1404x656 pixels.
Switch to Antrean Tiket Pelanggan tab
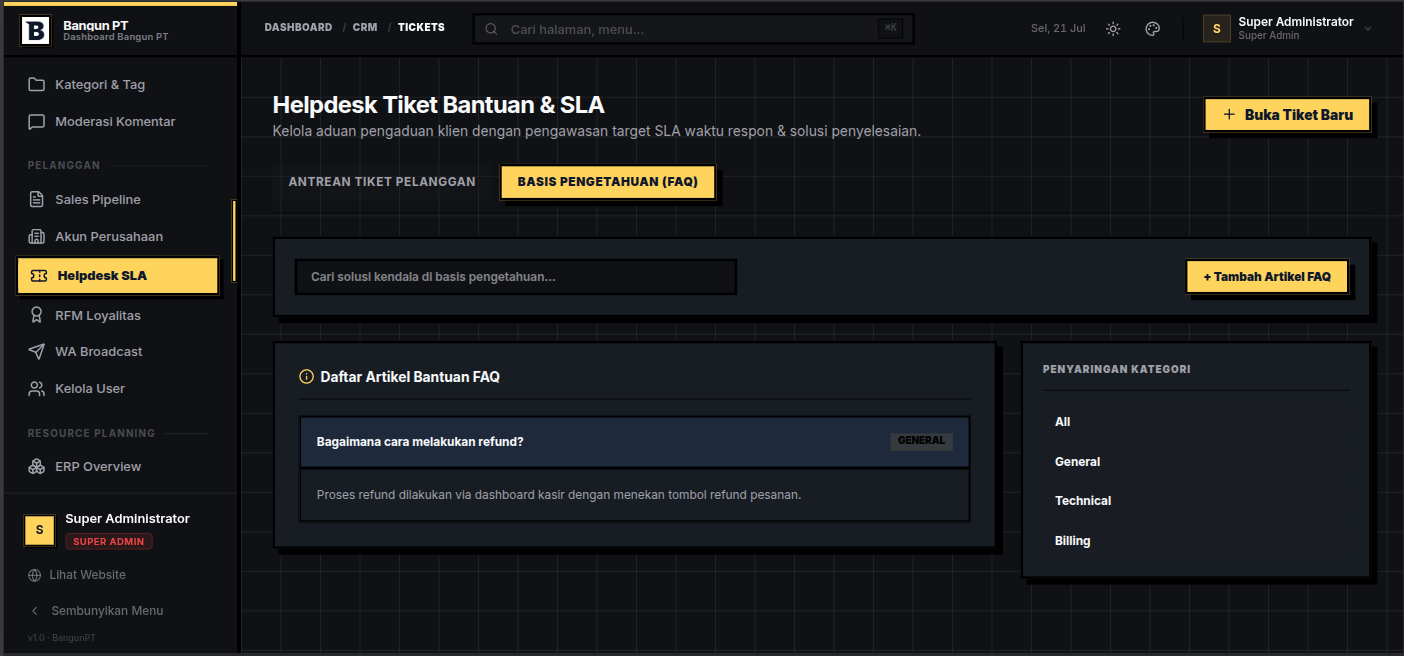pos(382,182)
